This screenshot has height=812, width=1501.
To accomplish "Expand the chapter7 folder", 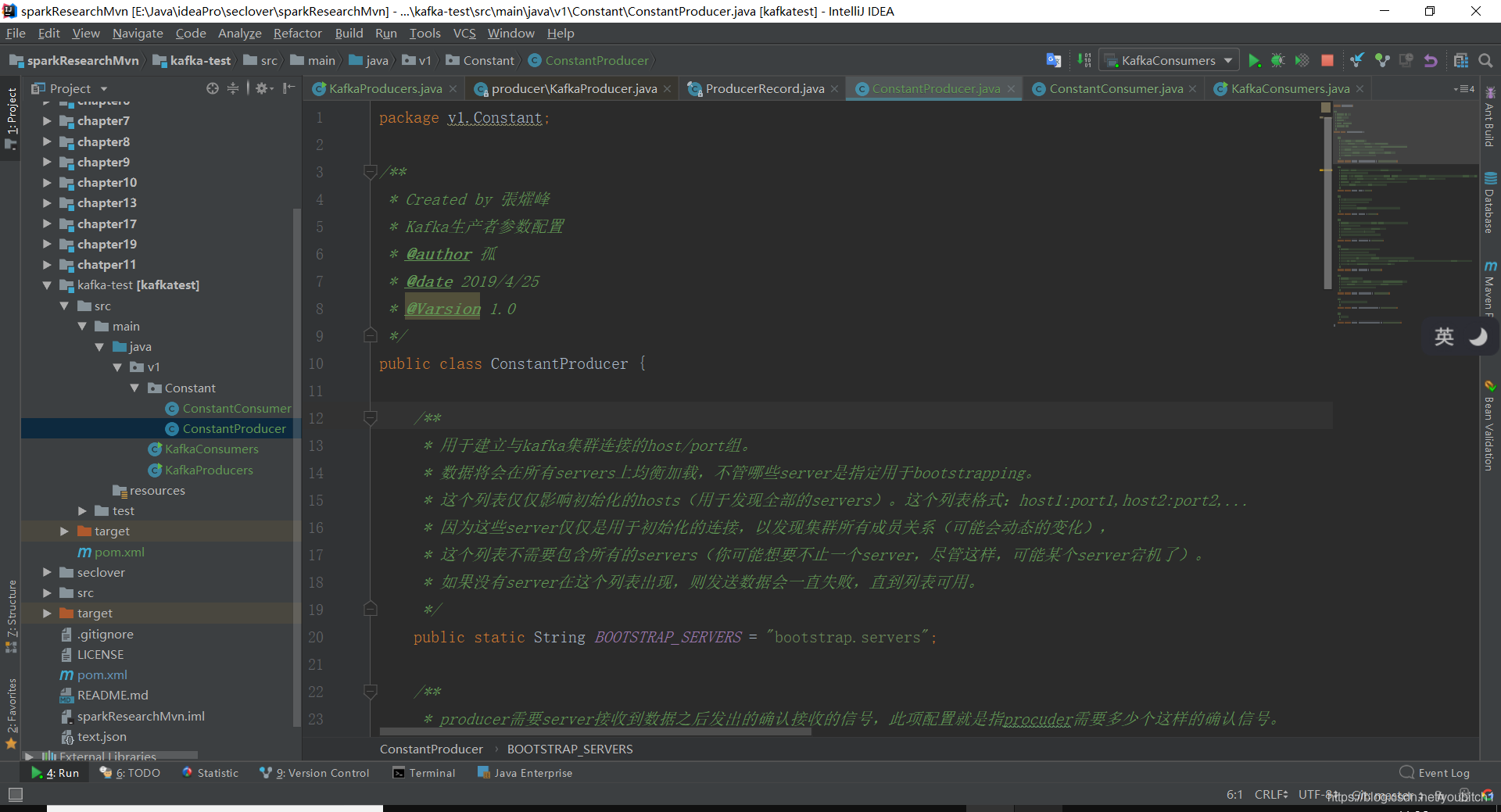I will tap(47, 120).
